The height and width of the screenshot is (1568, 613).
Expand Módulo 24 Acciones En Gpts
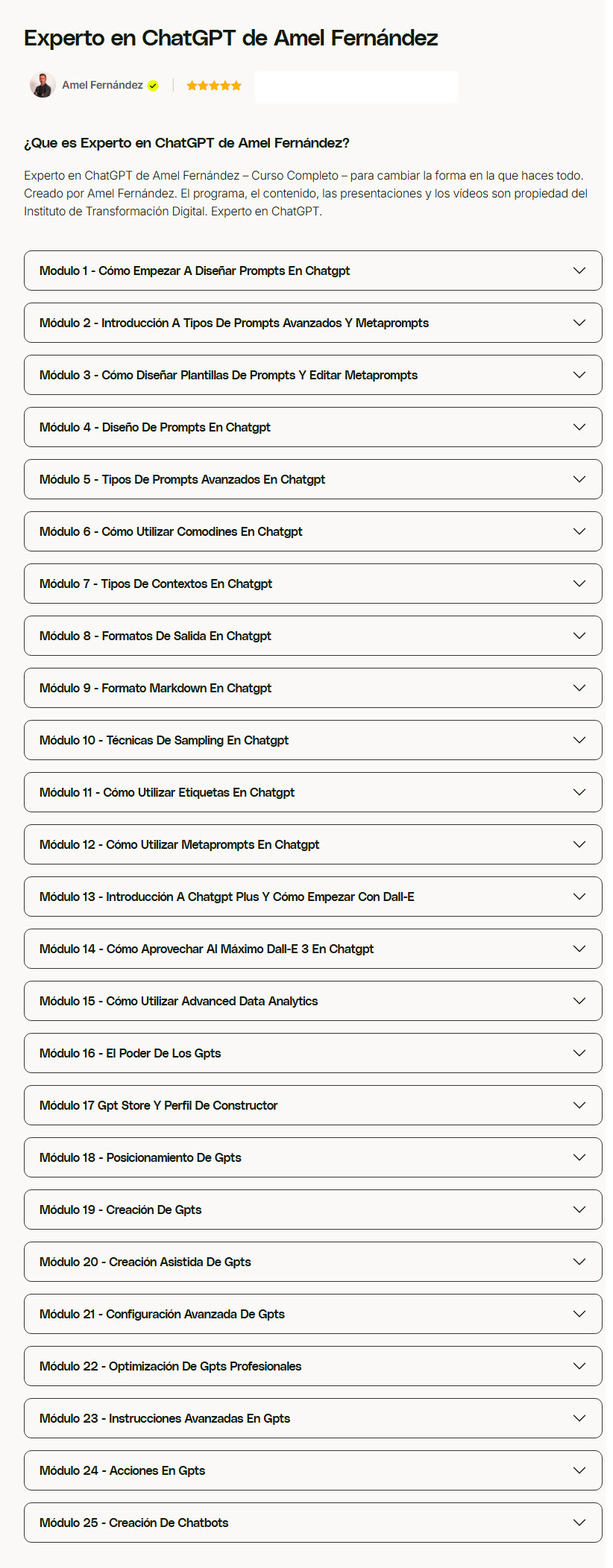coord(312,1470)
